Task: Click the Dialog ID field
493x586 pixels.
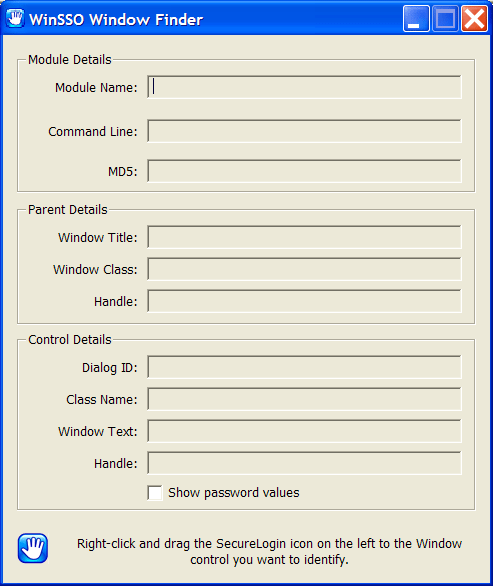Action: coord(304,367)
